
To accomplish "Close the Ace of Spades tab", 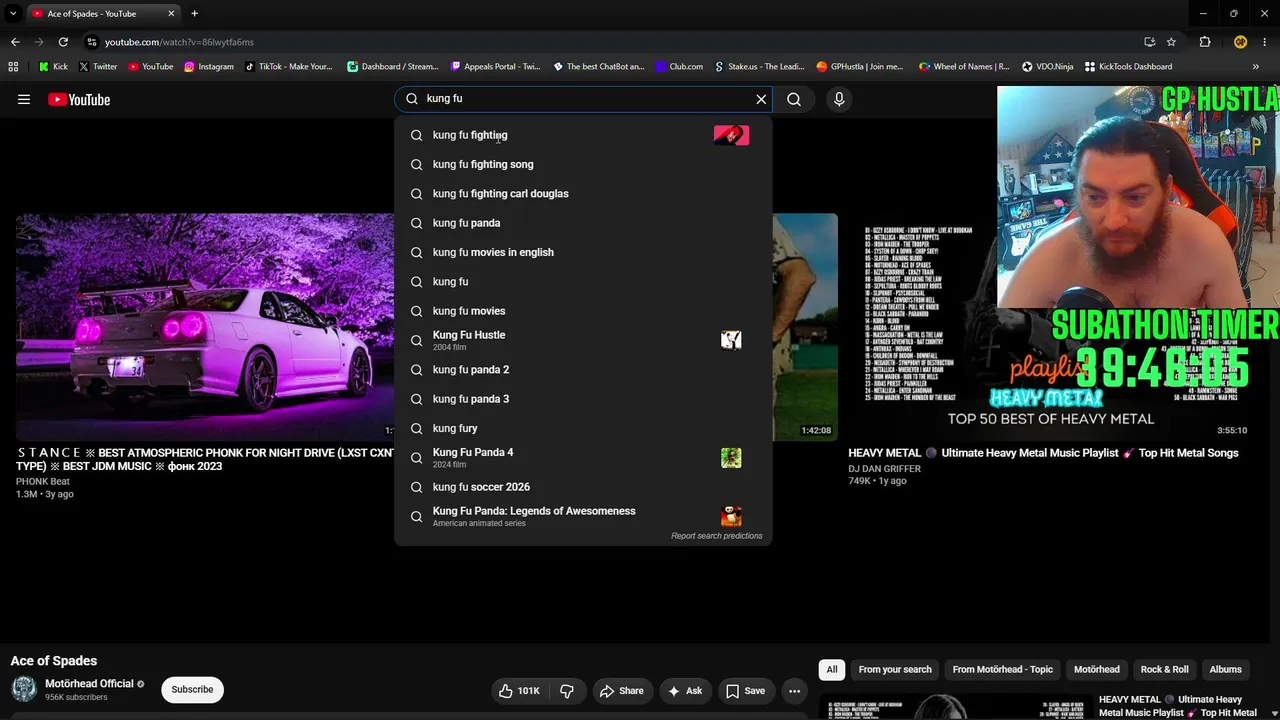I will click(171, 14).
